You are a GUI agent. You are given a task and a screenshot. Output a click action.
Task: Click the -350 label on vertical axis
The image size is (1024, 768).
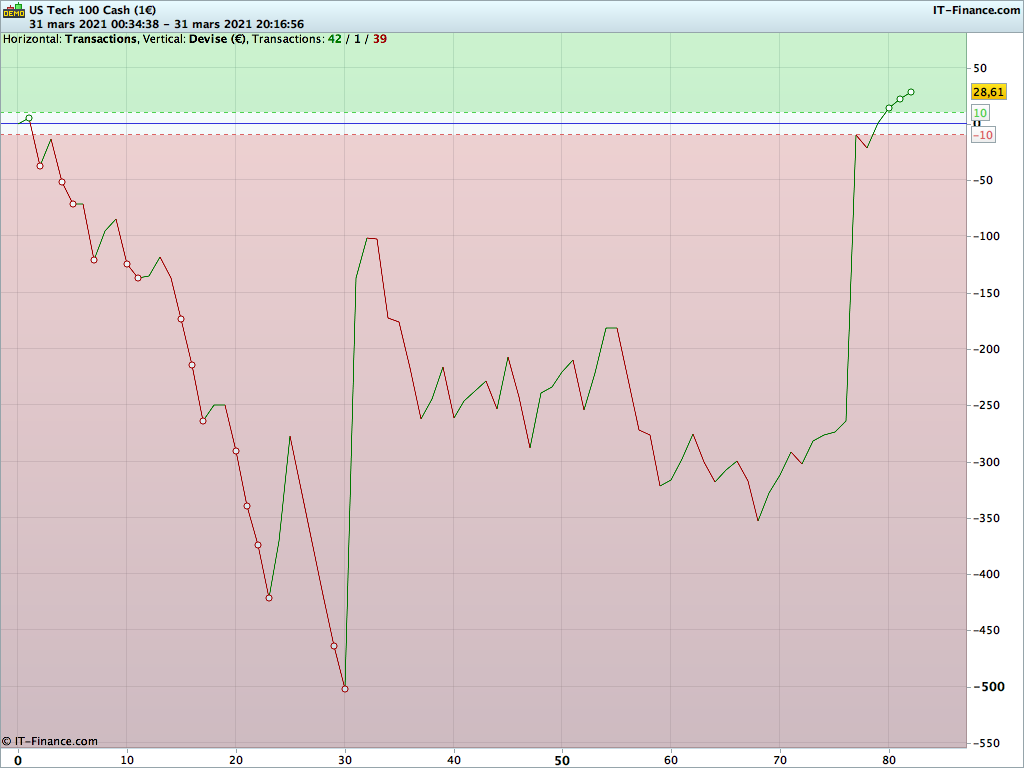pyautogui.click(x=986, y=518)
